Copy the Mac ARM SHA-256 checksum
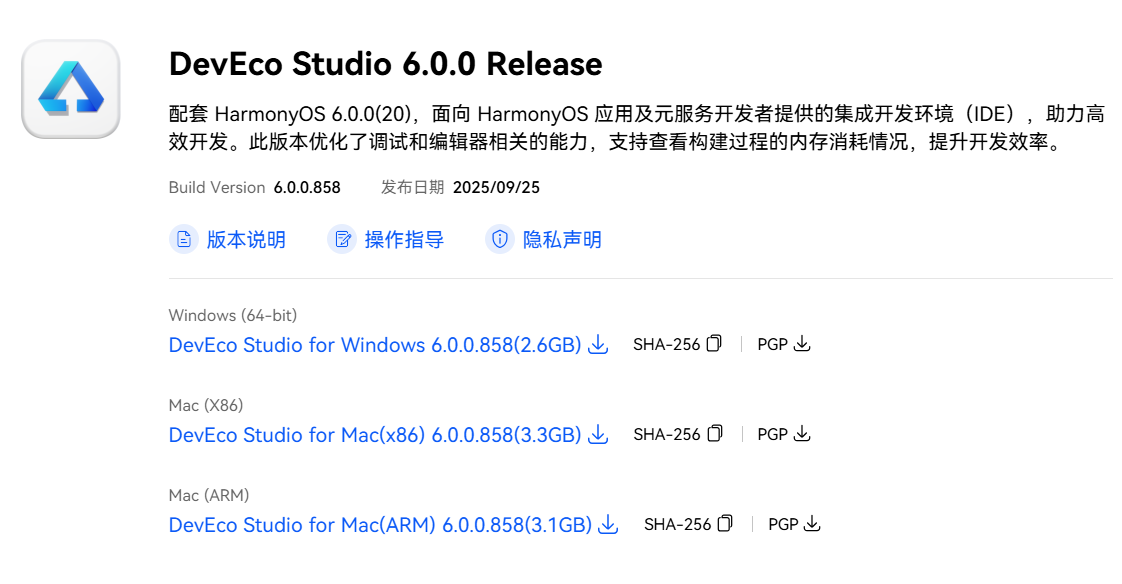The width and height of the screenshot is (1122, 584). click(x=725, y=524)
